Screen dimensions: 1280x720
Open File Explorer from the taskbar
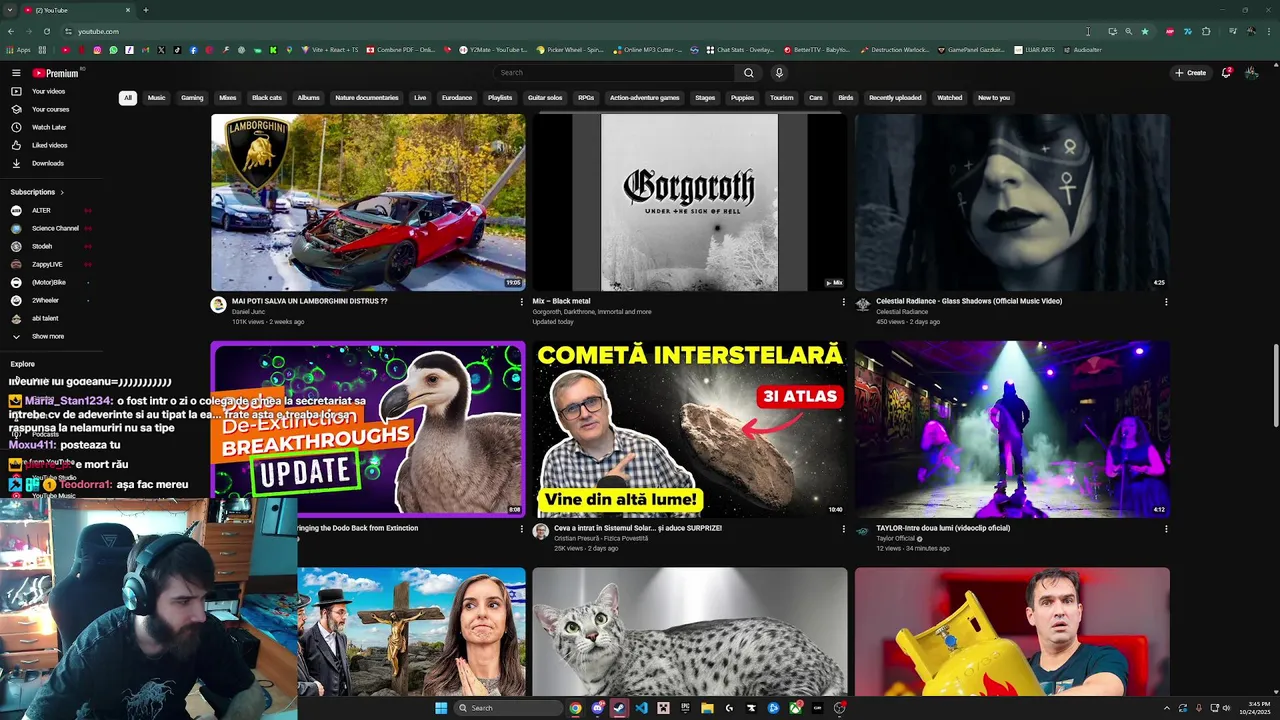point(707,708)
